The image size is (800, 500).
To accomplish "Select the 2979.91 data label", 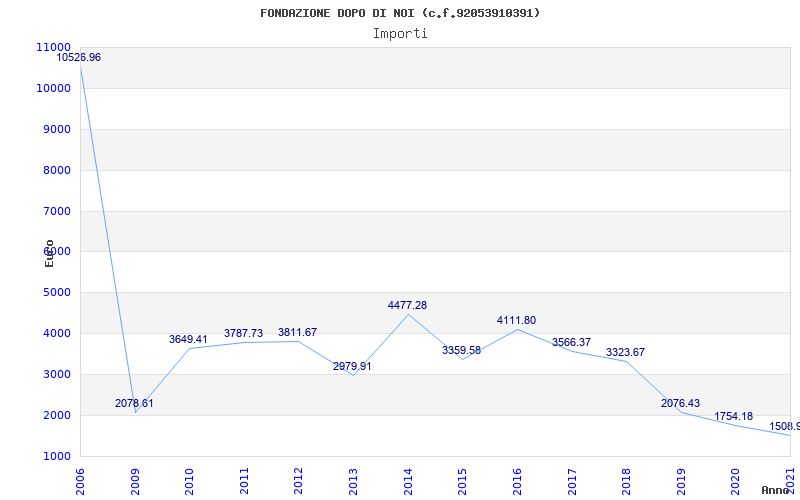I will pyautogui.click(x=353, y=366).
